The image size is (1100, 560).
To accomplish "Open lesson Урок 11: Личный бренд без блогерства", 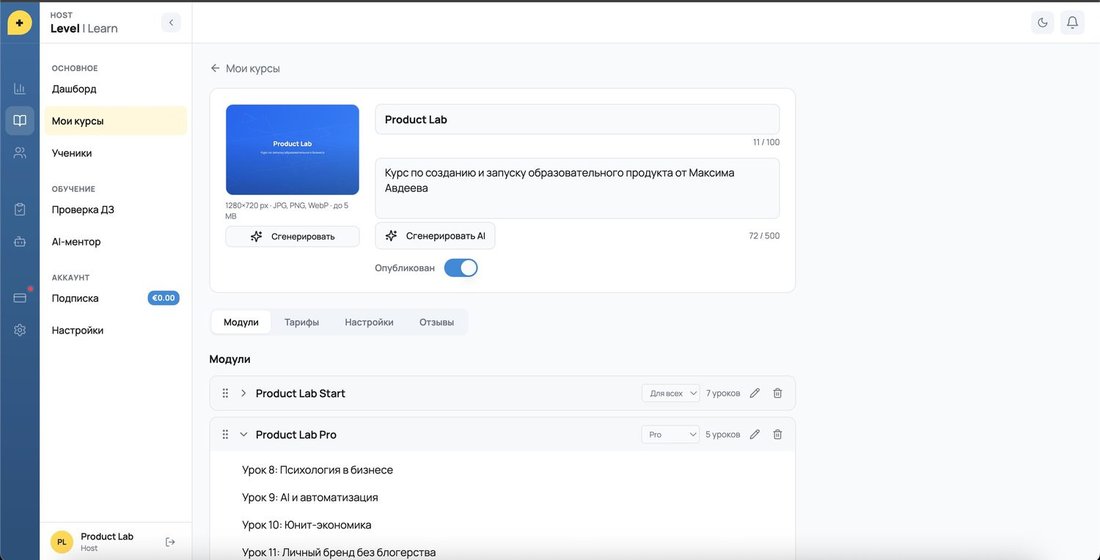I will (x=339, y=552).
